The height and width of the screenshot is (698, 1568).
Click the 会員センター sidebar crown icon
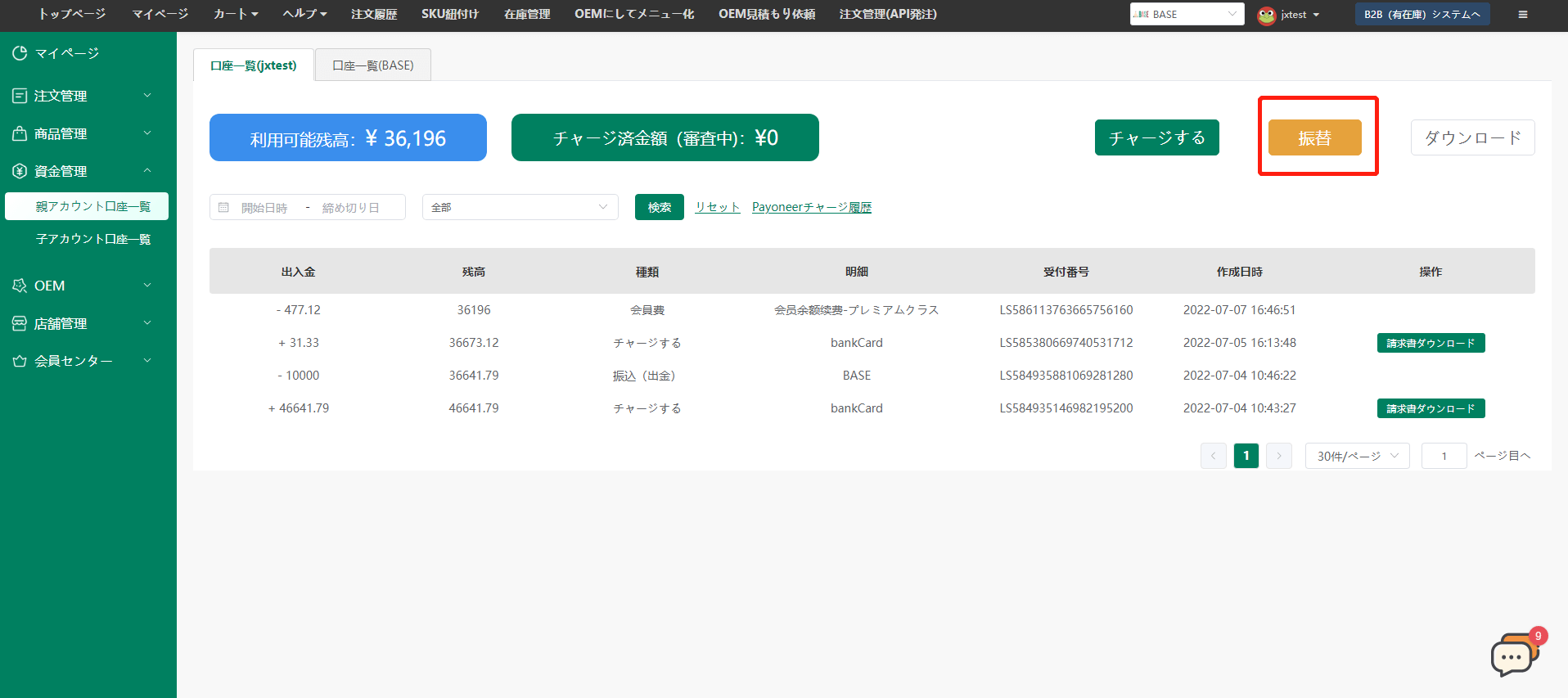tap(20, 361)
